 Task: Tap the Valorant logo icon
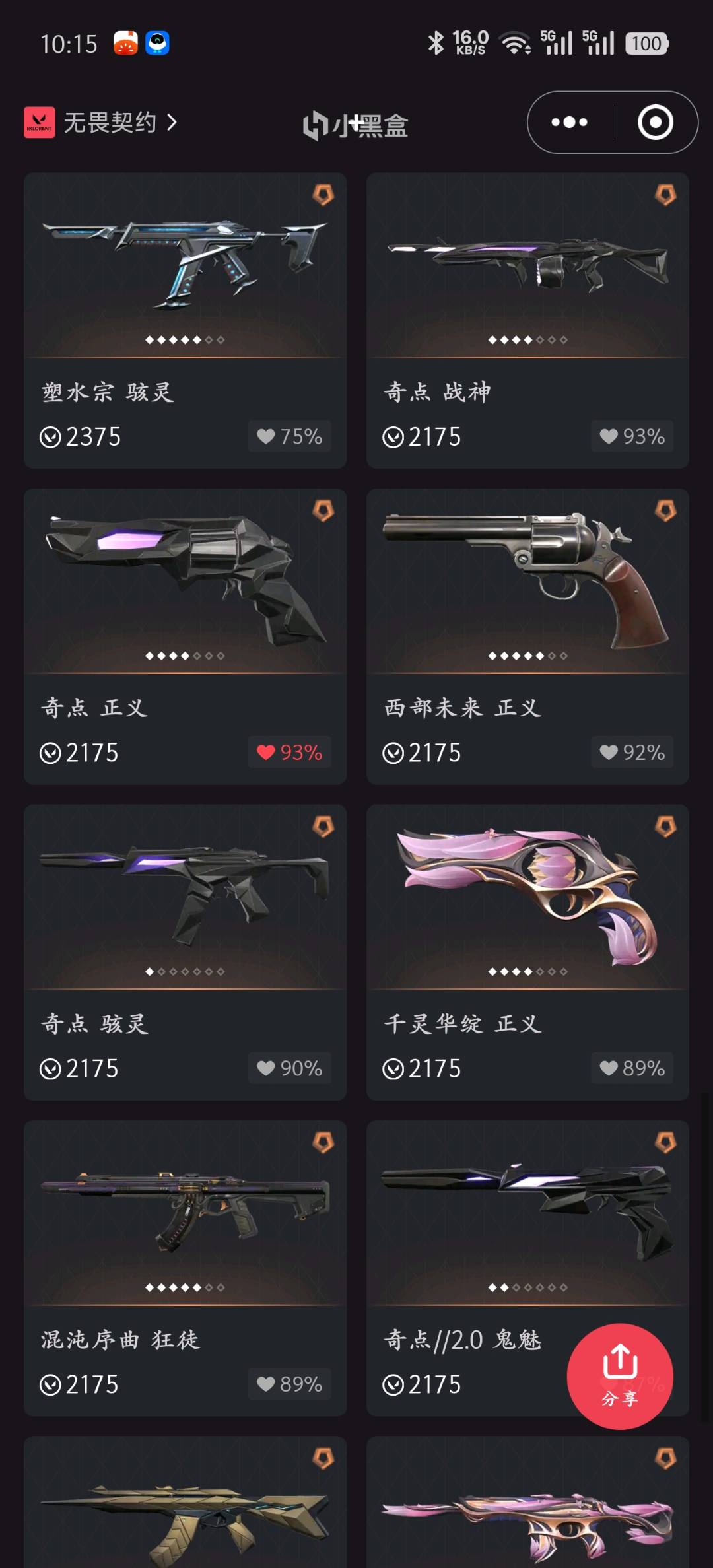(40, 122)
